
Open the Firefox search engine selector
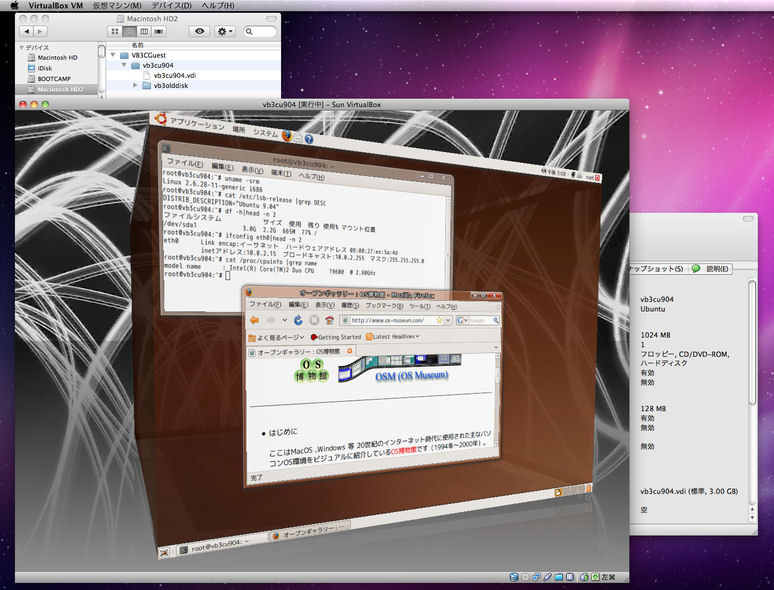463,320
